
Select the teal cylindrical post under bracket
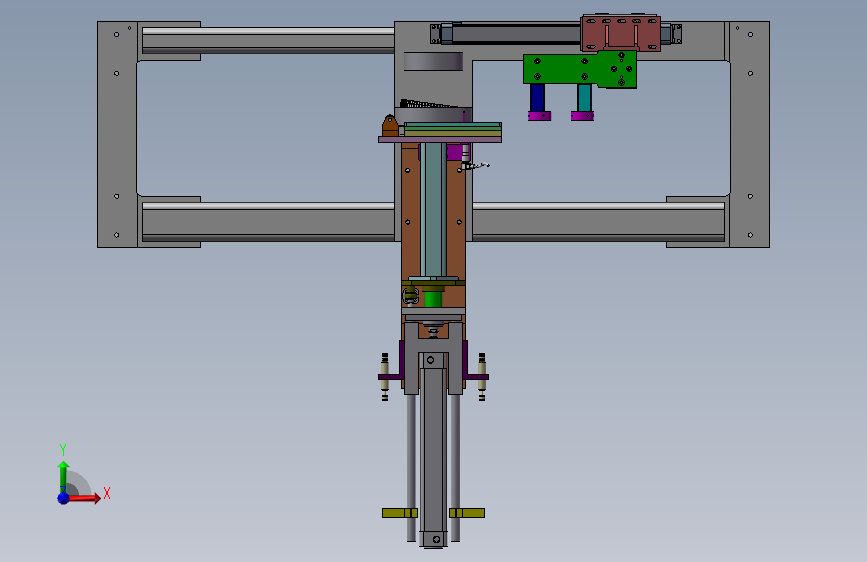pos(584,98)
